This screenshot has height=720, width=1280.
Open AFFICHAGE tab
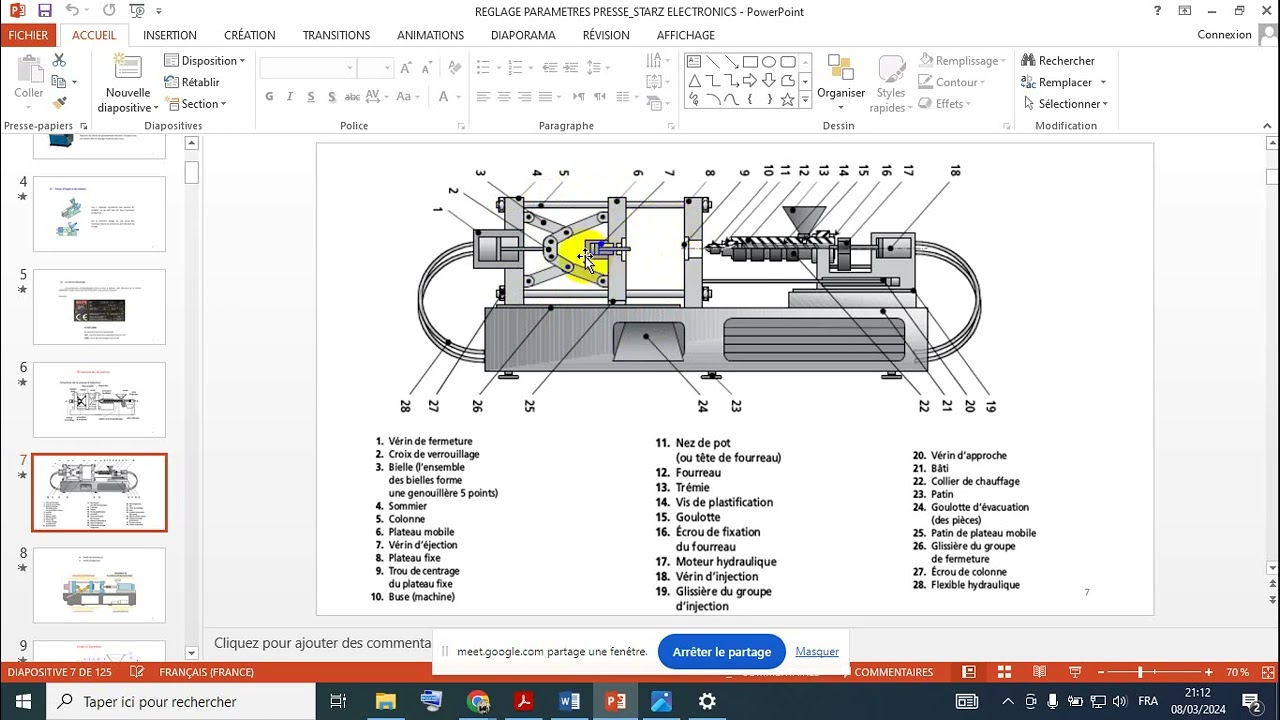(686, 35)
